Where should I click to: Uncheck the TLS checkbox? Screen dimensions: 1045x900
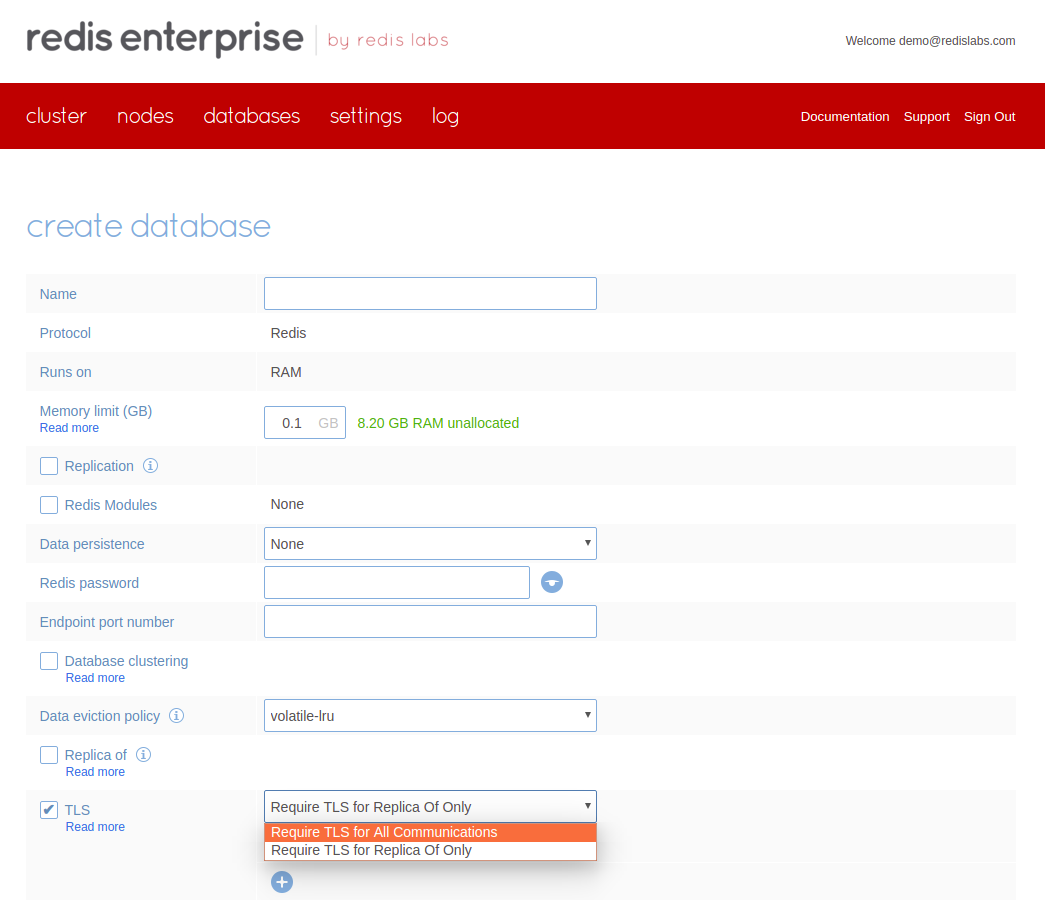49,810
